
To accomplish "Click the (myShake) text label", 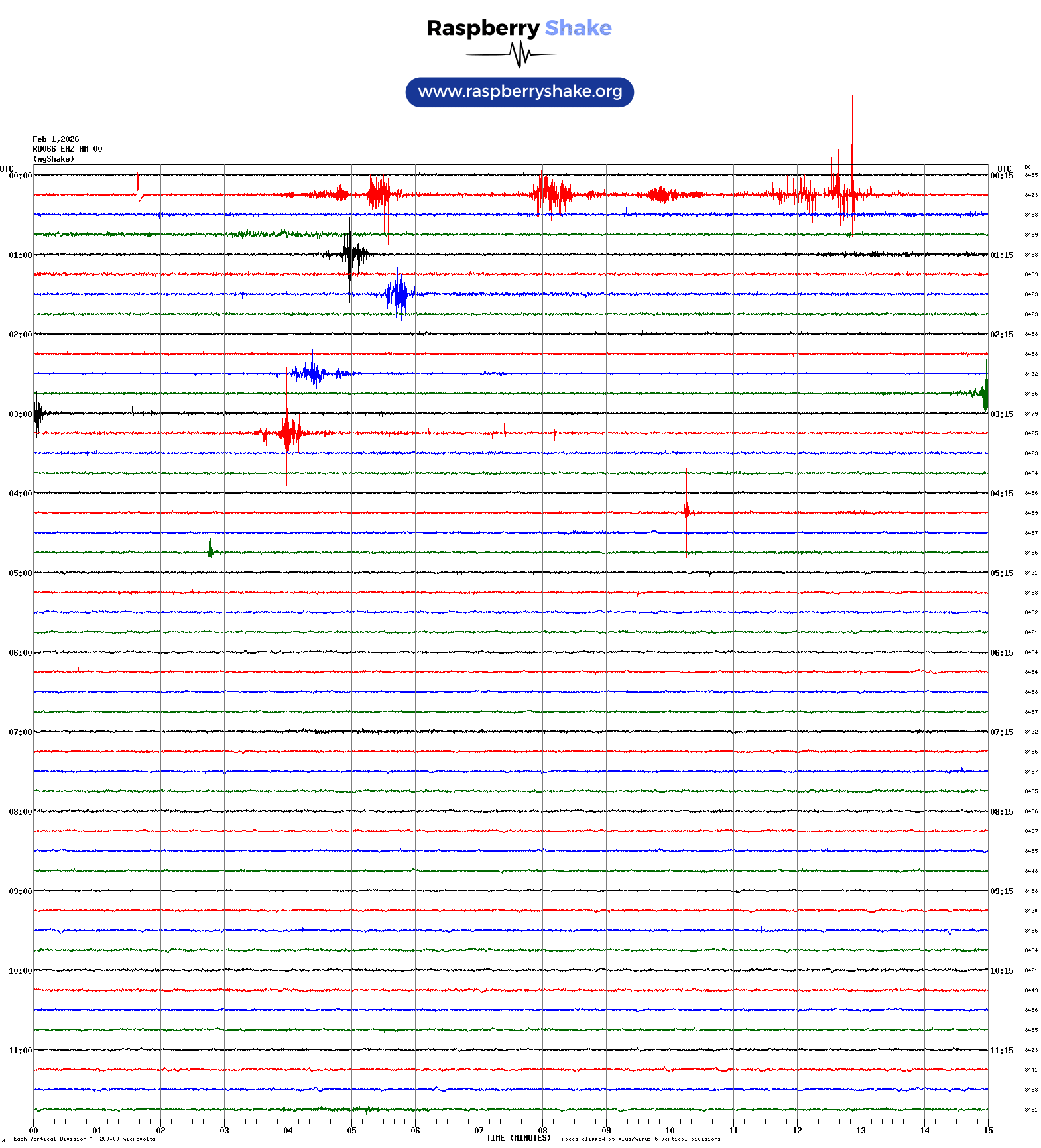I will point(53,159).
